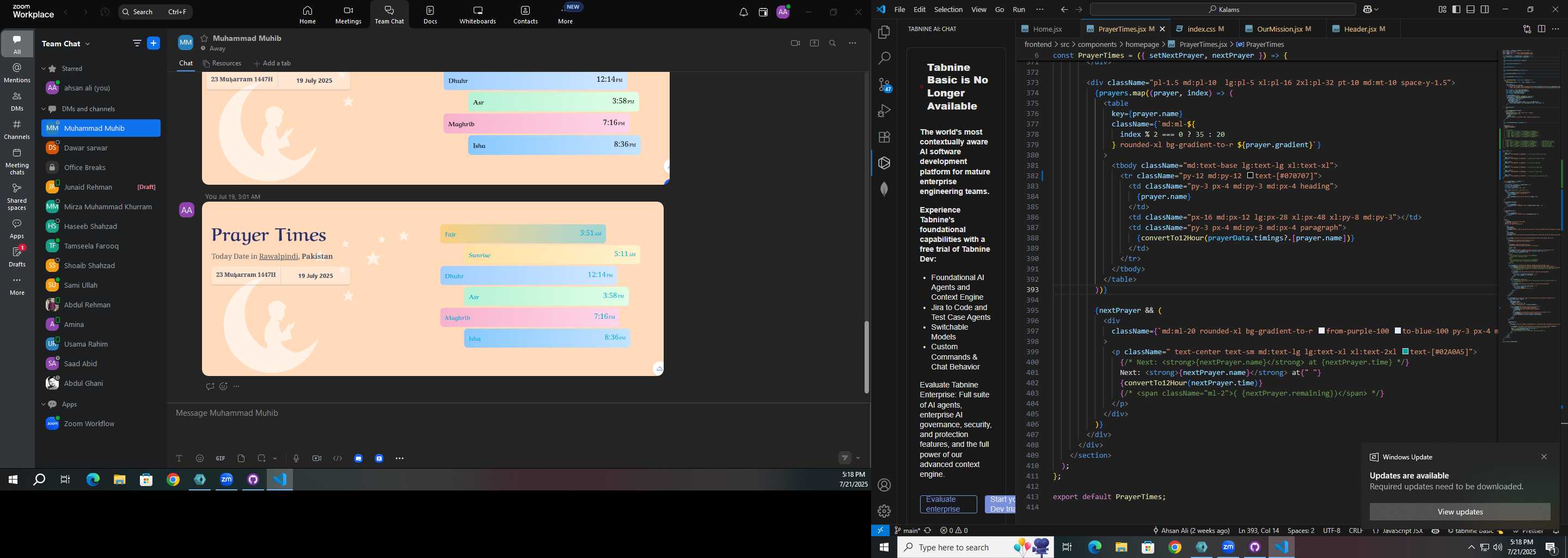Screen dimensions: 1568x558
Task: Record an audio message
Action: coord(296,459)
